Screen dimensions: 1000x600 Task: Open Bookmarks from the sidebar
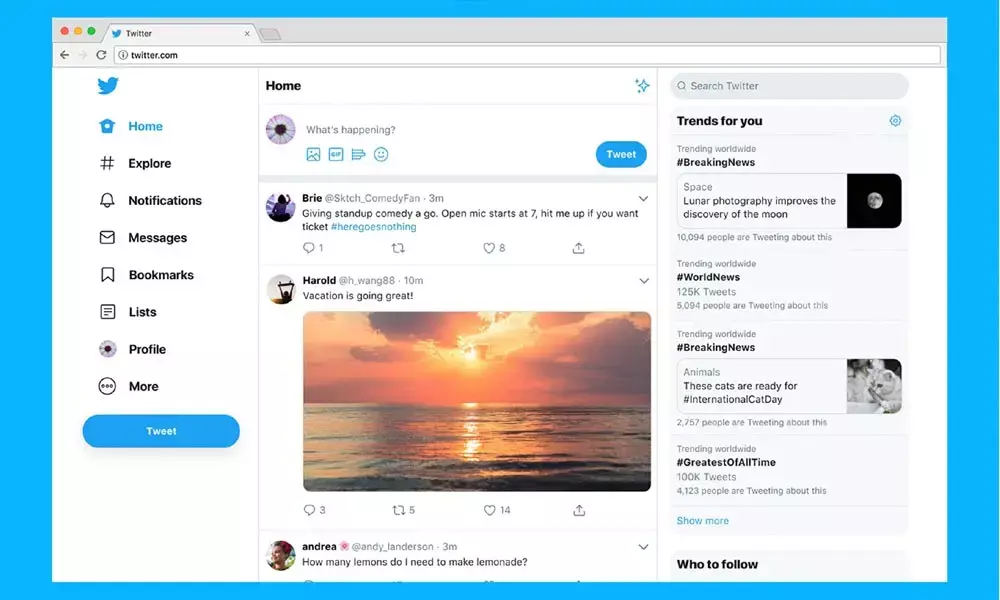pyautogui.click(x=162, y=274)
